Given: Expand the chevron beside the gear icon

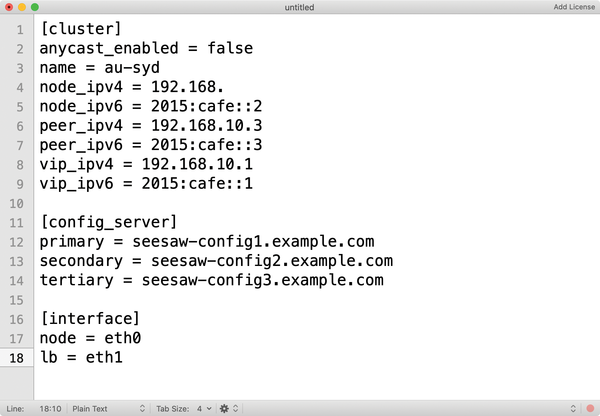Looking at the screenshot, I should [x=236, y=408].
